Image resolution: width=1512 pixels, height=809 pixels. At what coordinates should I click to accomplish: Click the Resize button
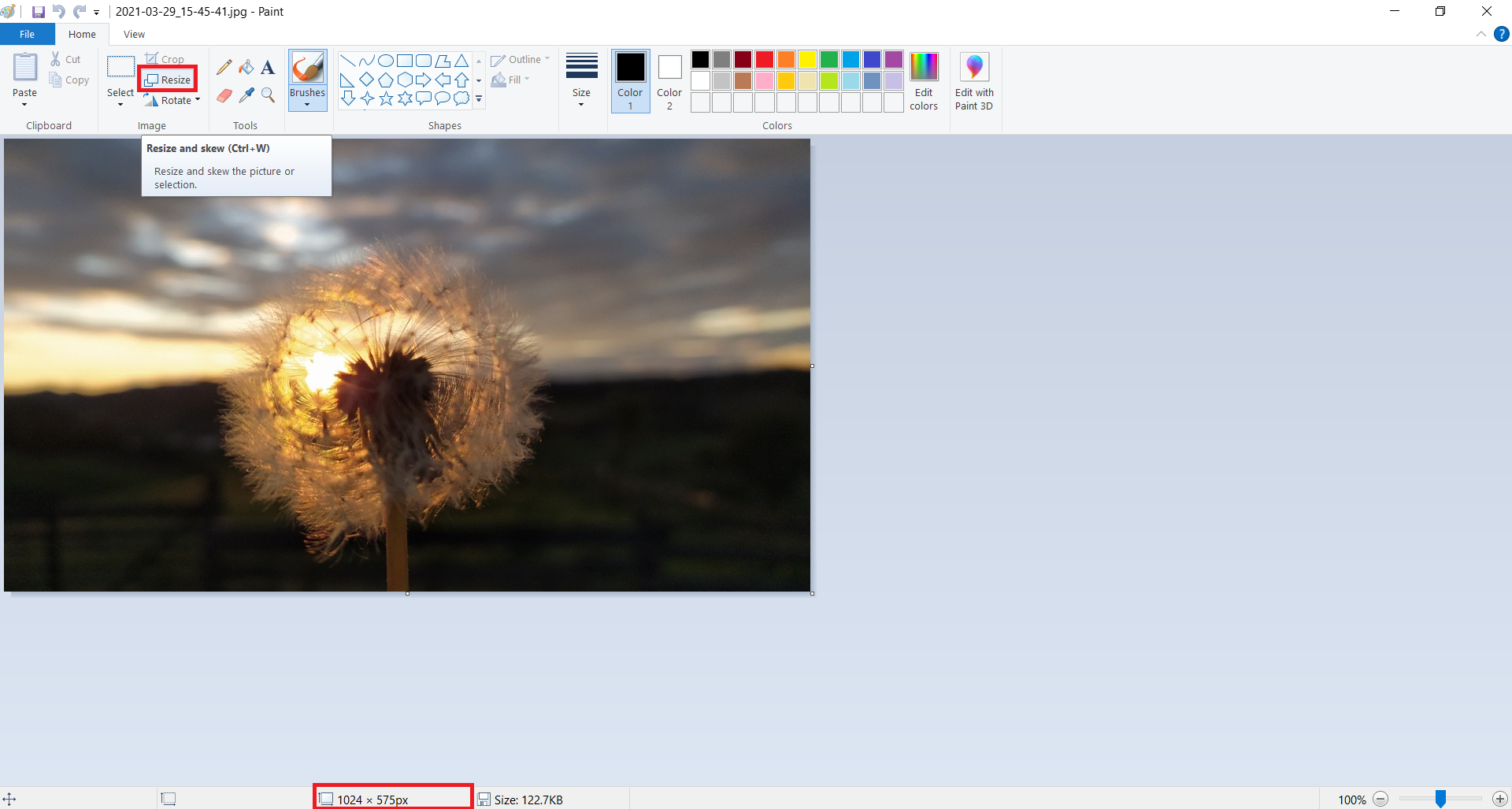coord(168,80)
